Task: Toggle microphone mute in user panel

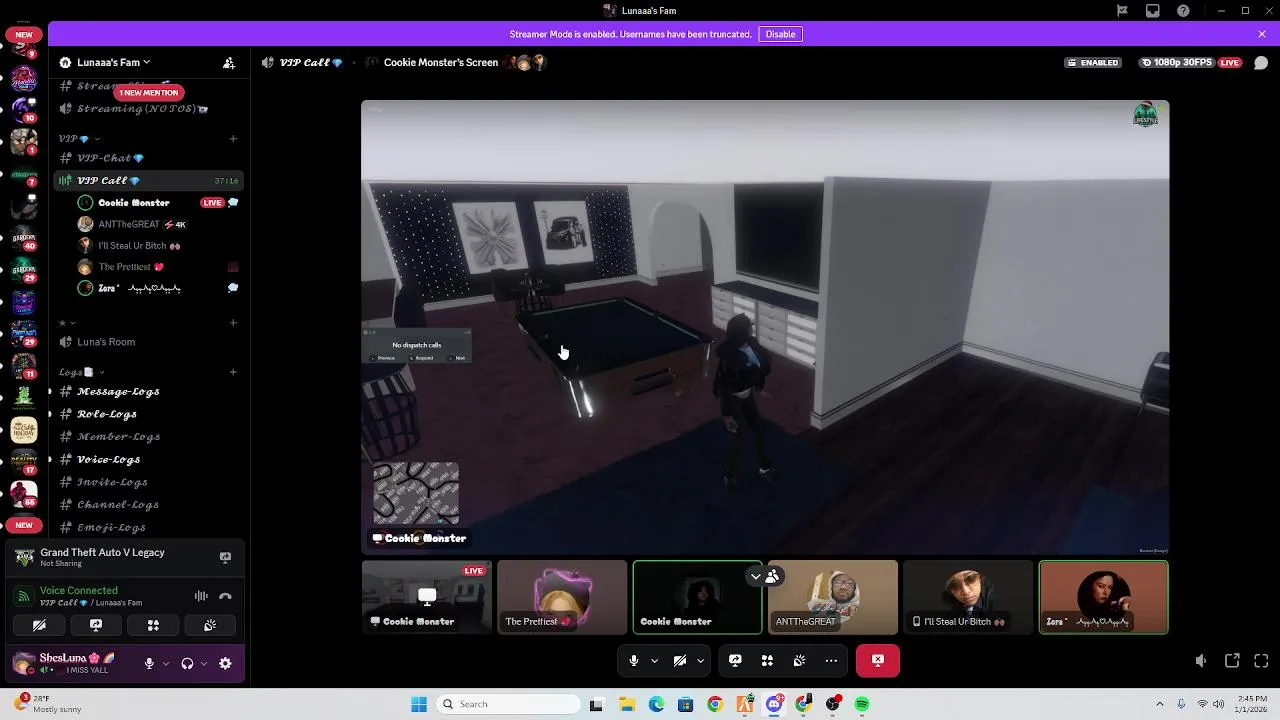Action: [149, 663]
